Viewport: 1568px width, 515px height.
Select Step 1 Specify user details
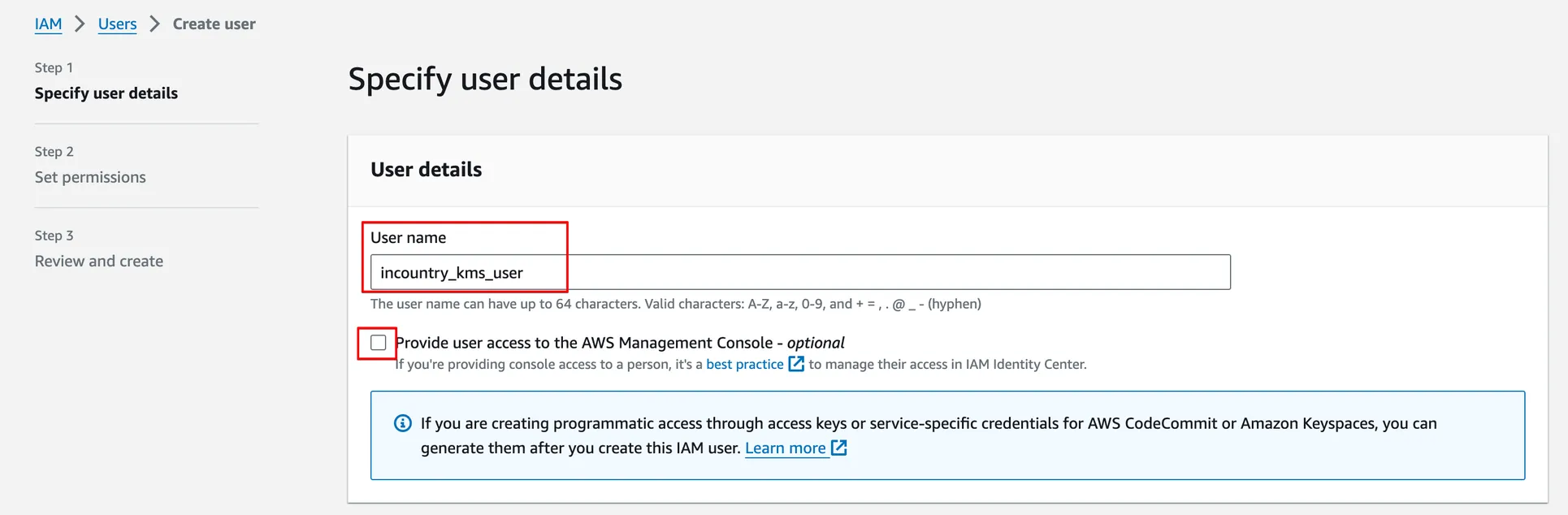click(x=106, y=93)
